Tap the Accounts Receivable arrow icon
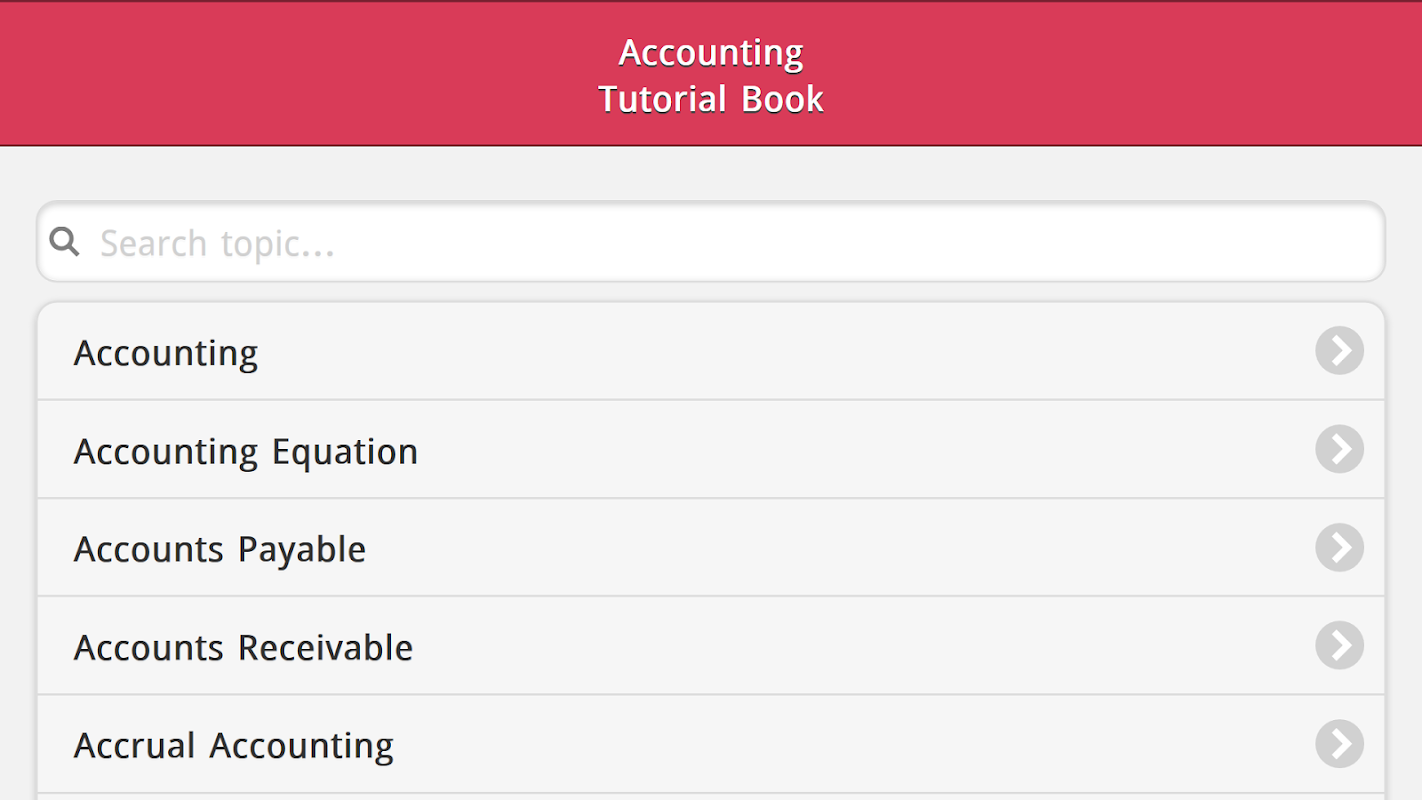The image size is (1422, 800). 1339,645
